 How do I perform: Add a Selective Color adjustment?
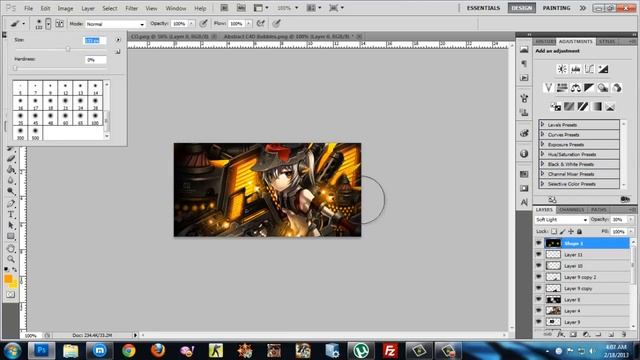click(610, 107)
